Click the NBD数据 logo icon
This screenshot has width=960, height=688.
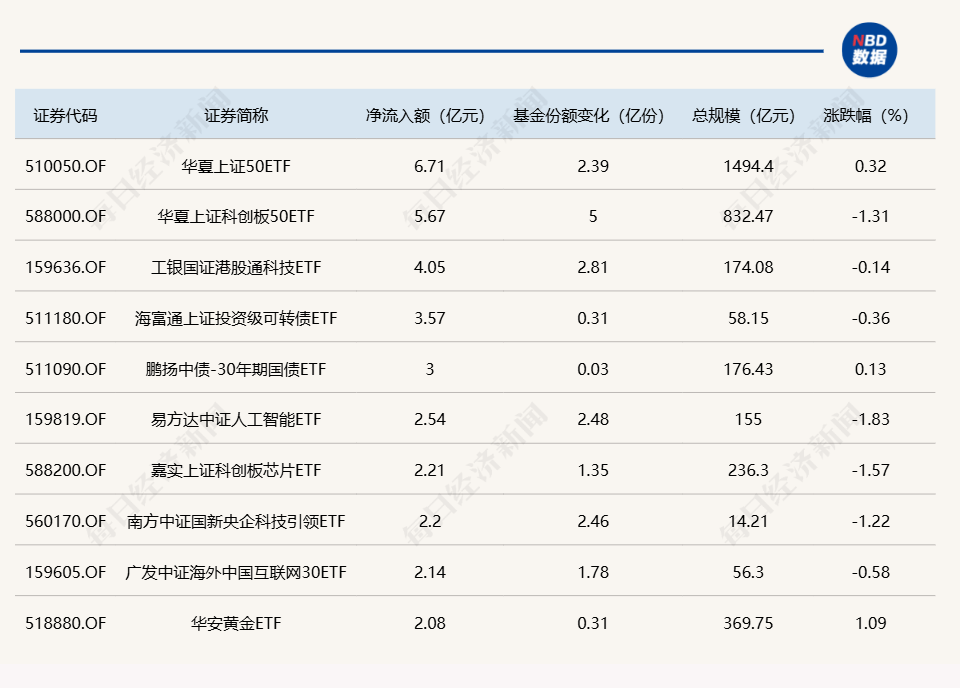point(868,49)
